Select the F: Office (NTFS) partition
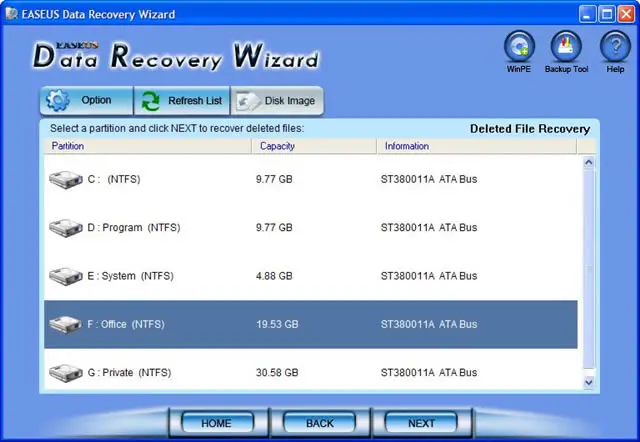The image size is (640, 442). point(311,324)
